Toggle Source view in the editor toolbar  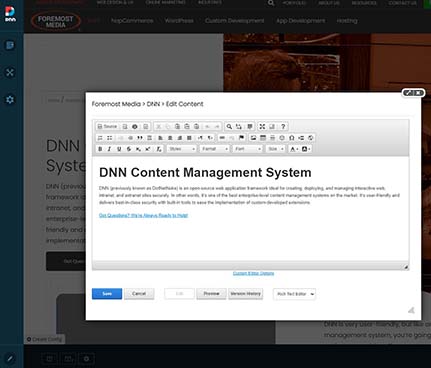point(107,127)
